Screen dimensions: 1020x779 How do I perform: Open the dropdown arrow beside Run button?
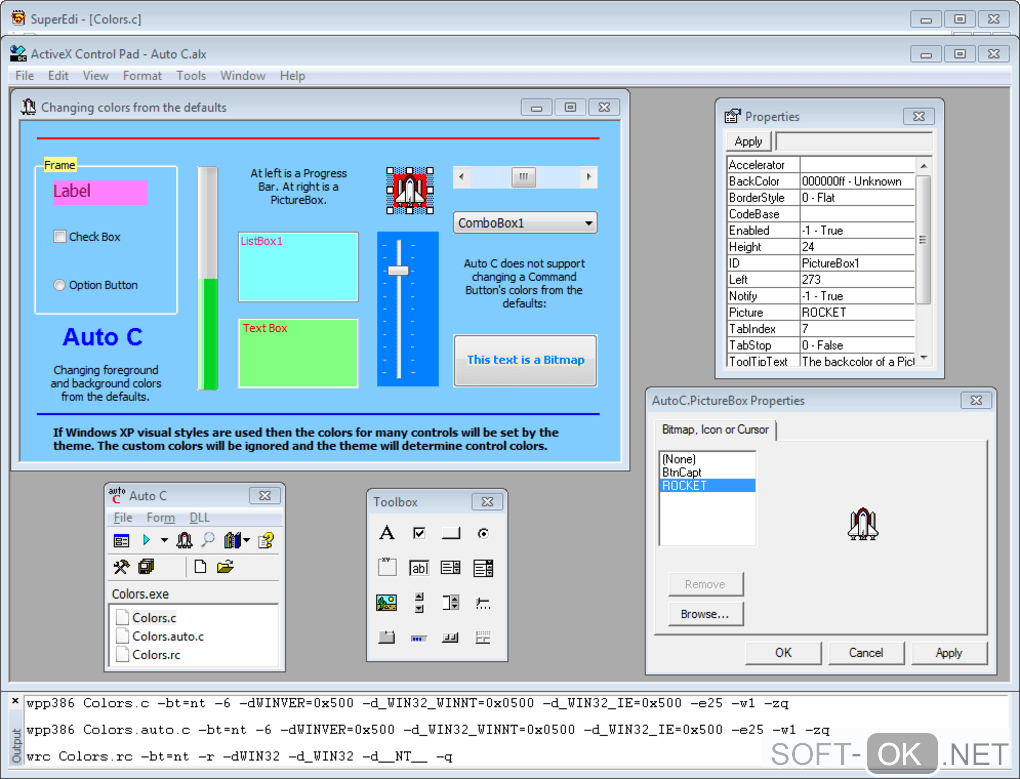[162, 540]
